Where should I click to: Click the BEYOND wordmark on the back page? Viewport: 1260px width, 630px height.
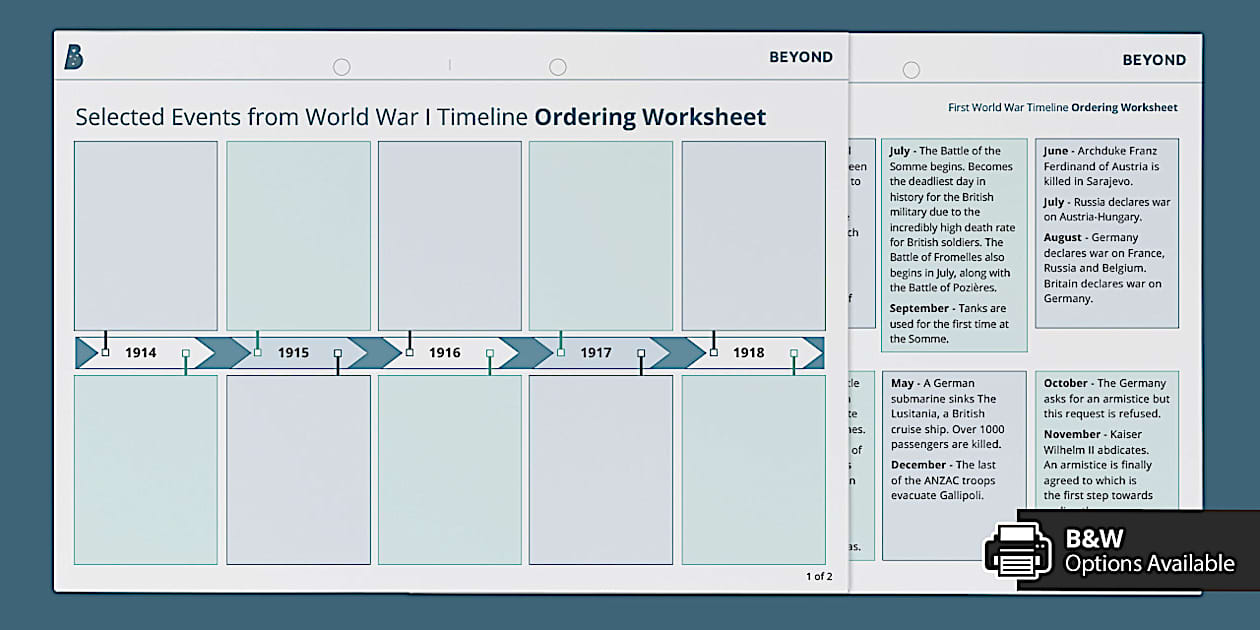[1154, 60]
